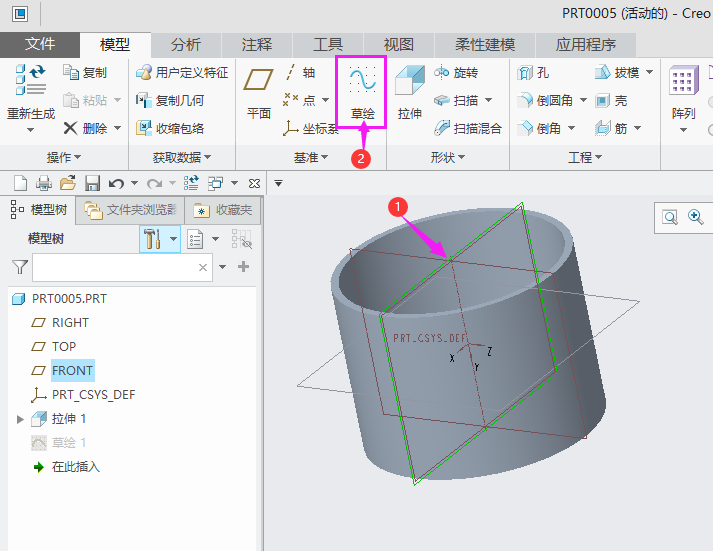The height and width of the screenshot is (551, 713).
Task: Click the zoom in magnifier in viewport
Action: point(695,217)
